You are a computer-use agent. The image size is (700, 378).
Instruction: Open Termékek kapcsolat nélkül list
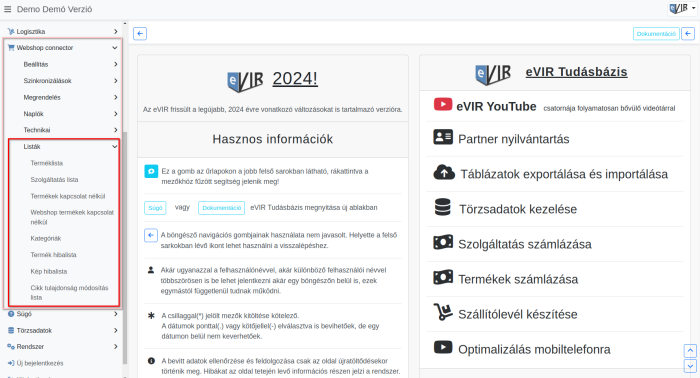pyautogui.click(x=68, y=196)
